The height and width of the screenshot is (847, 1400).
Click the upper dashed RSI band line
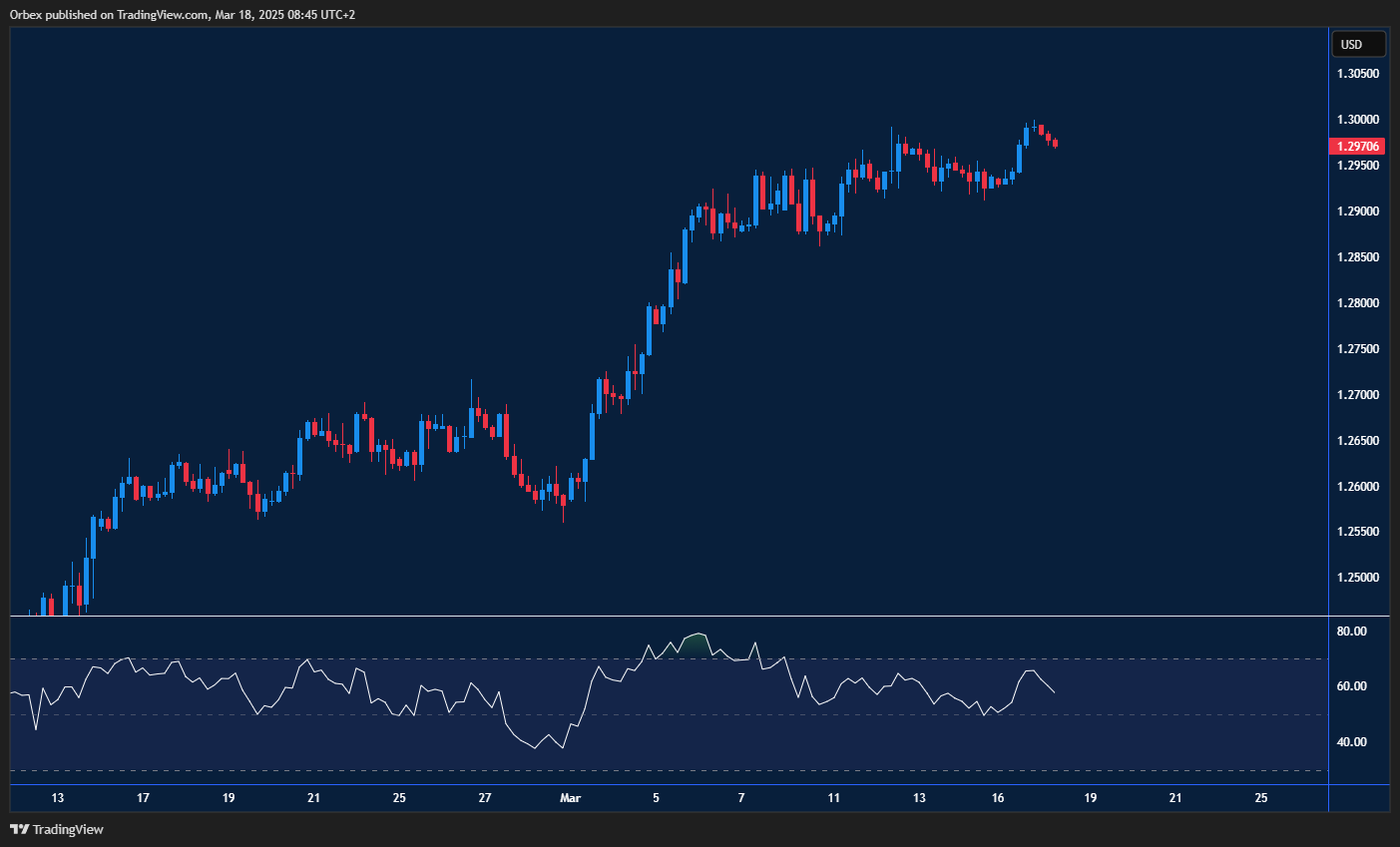point(399,658)
